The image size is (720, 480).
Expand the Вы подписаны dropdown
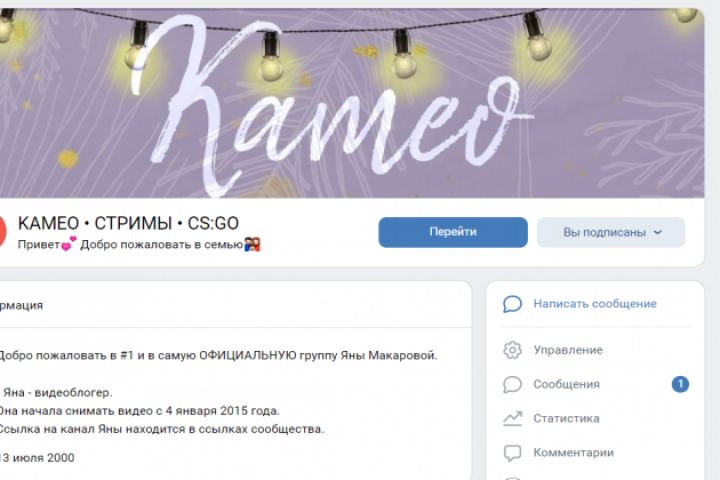pyautogui.click(x=611, y=232)
